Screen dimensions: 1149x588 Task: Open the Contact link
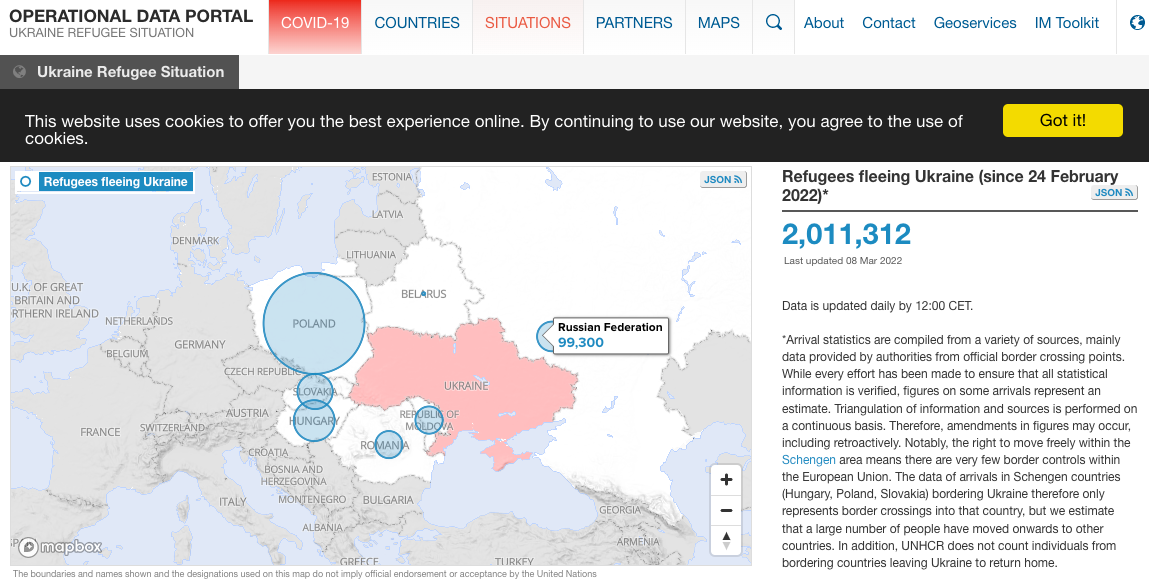click(x=889, y=23)
